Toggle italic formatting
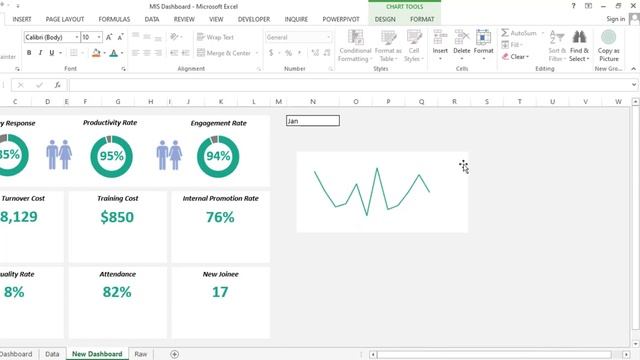 (x=40, y=53)
